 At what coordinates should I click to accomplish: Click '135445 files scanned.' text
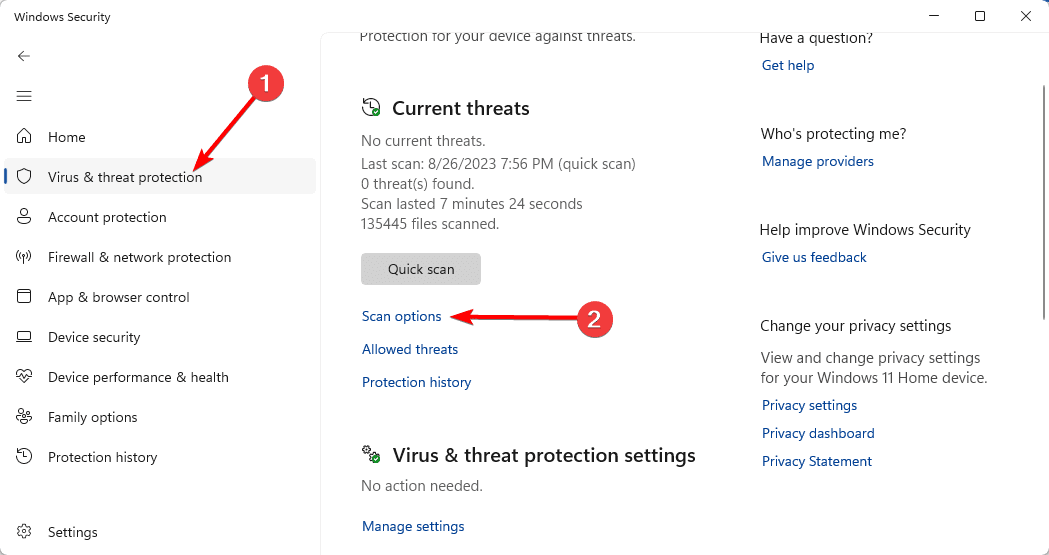click(x=430, y=224)
